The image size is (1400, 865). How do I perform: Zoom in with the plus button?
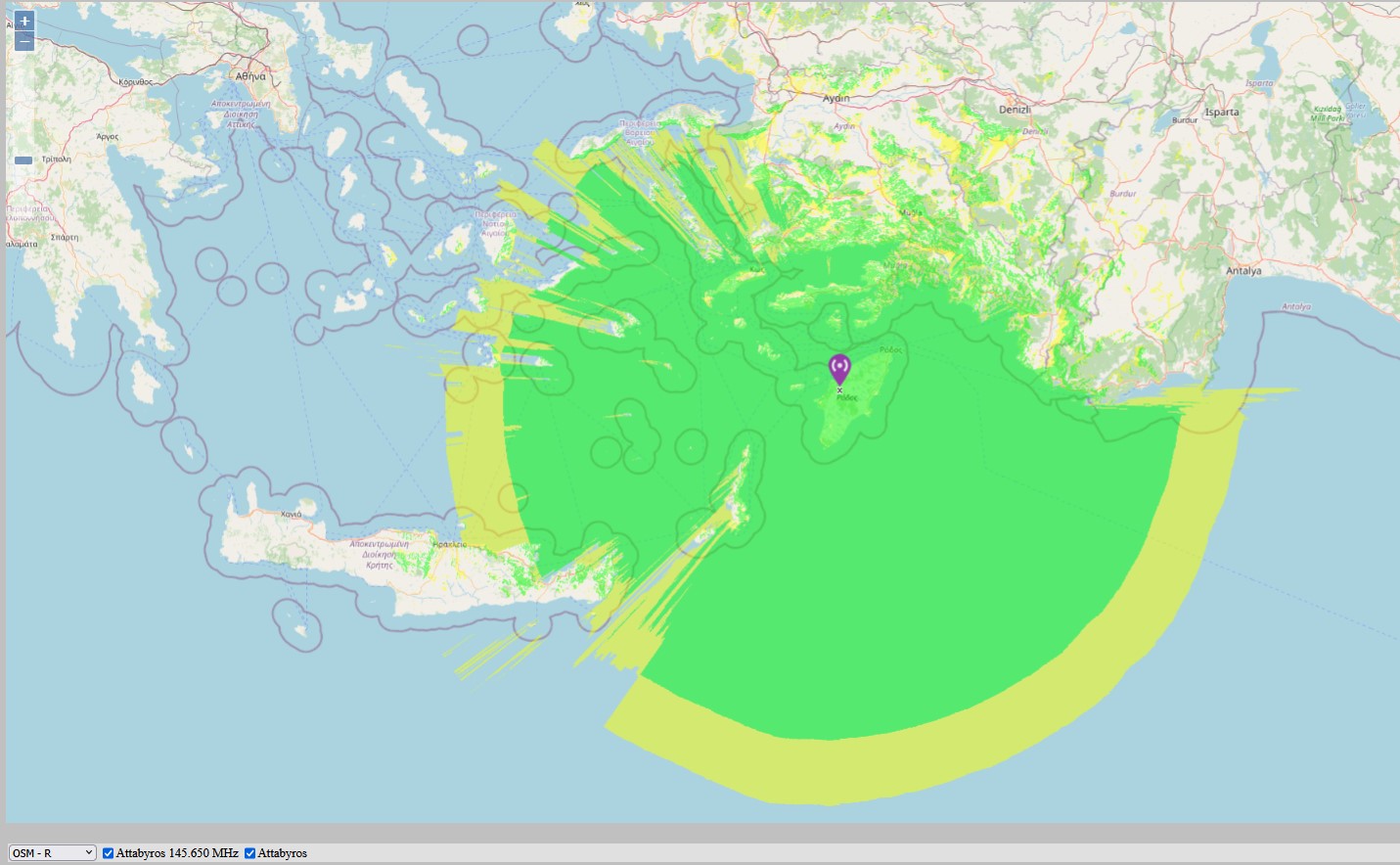24,21
